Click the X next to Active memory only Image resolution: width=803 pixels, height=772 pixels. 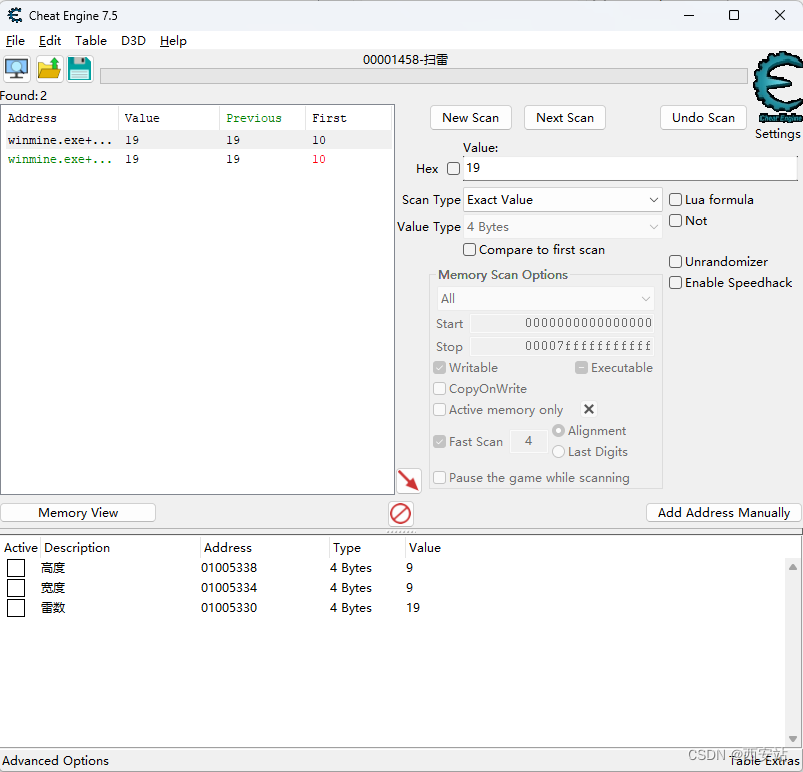(x=589, y=409)
